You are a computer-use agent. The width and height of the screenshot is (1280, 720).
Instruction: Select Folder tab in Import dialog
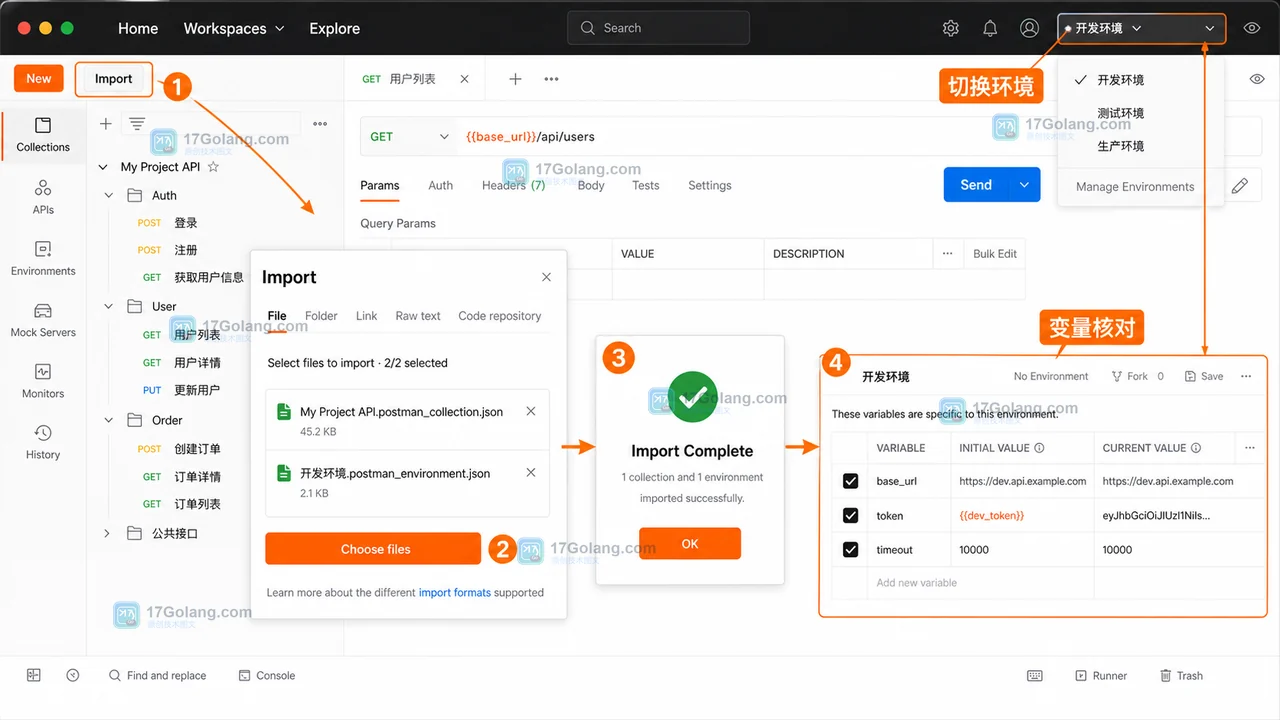point(321,316)
